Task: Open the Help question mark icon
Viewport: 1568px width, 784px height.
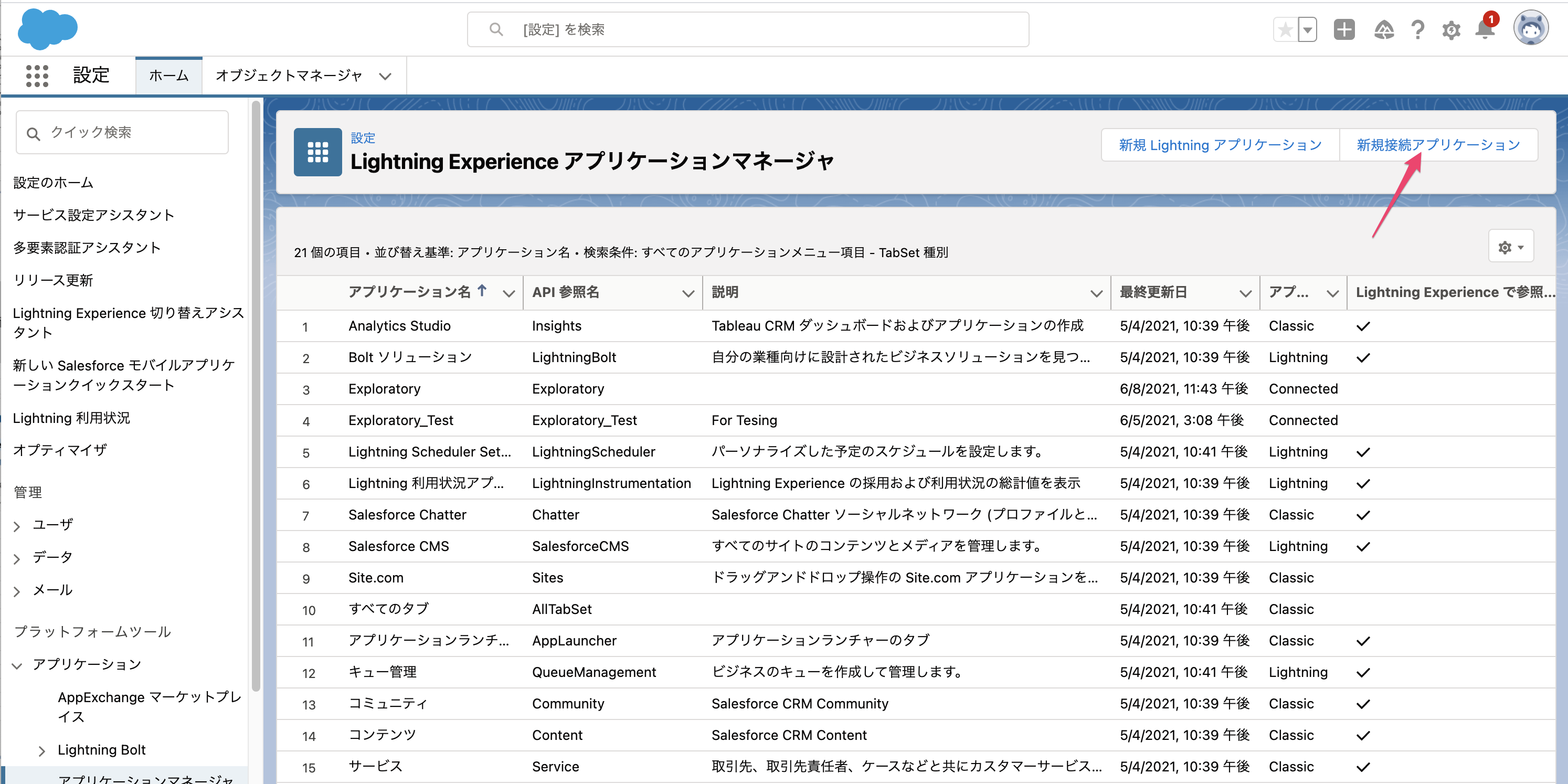Action: click(x=1417, y=29)
